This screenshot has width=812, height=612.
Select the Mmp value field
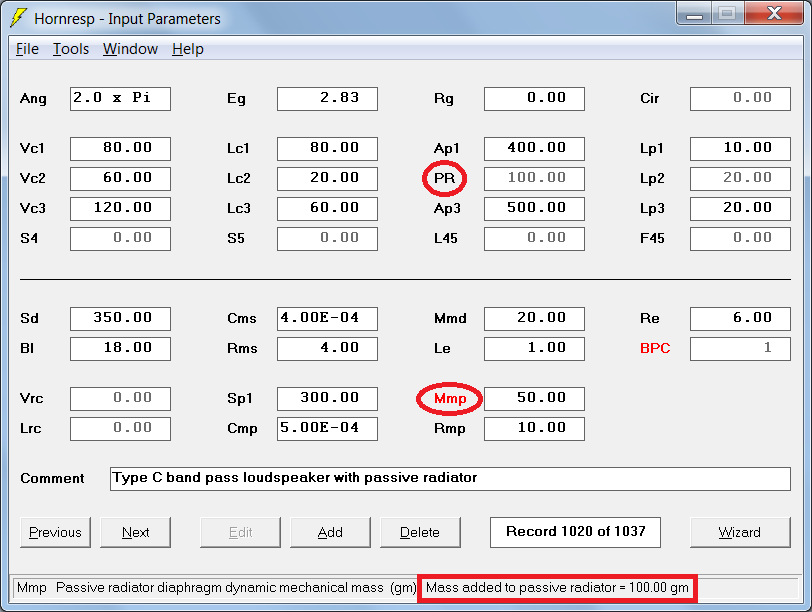[x=534, y=399]
